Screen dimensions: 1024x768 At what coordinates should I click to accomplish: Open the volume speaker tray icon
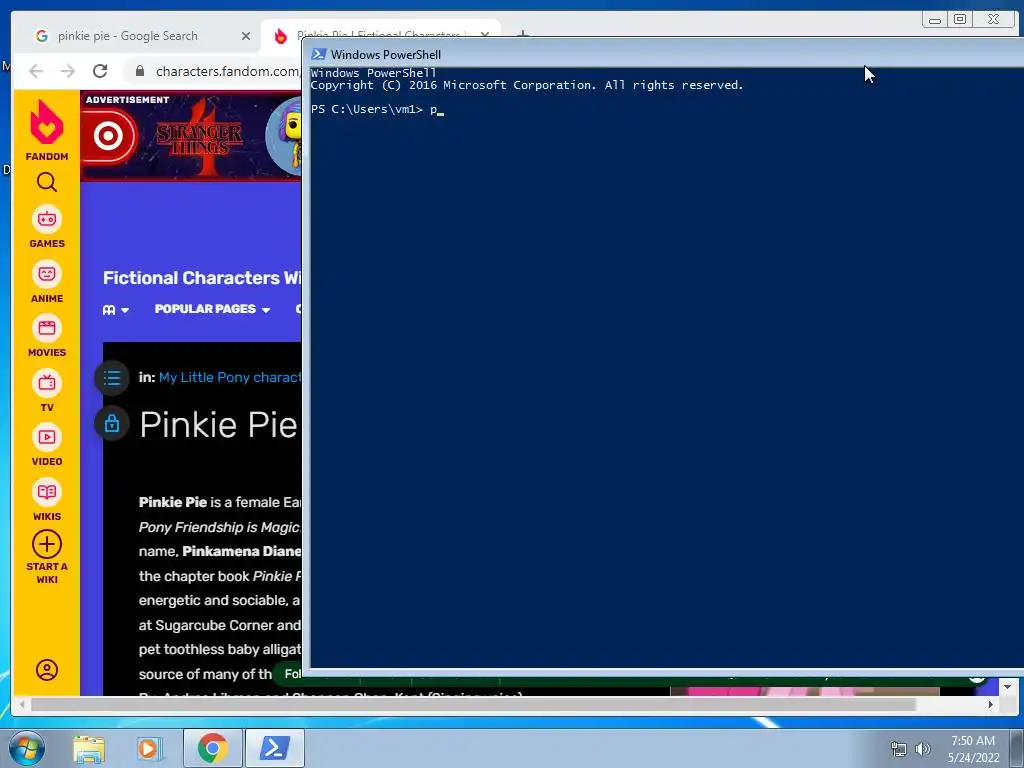(x=923, y=749)
